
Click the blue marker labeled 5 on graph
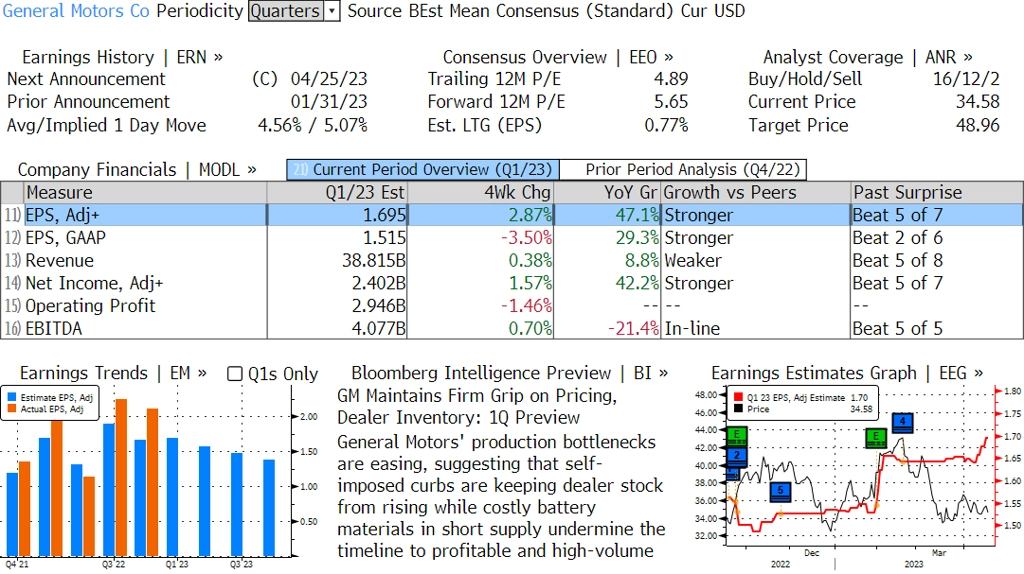tap(780, 491)
